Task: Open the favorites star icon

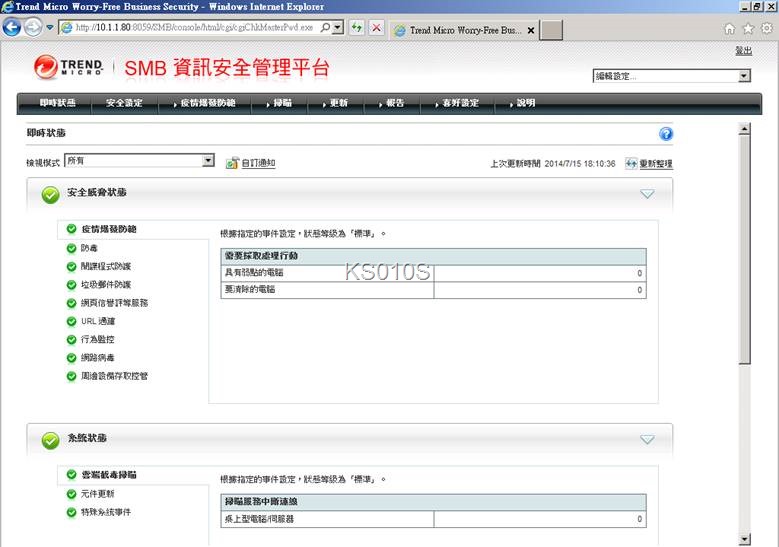Action: 748,29
